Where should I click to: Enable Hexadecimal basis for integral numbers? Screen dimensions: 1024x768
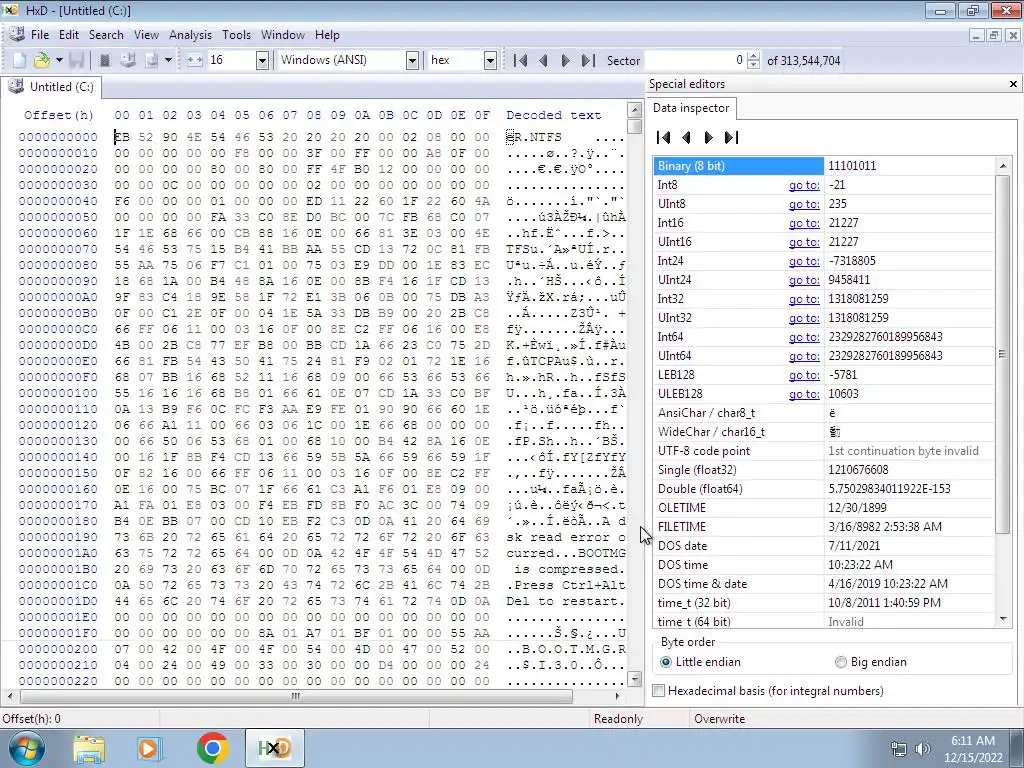[768, 690]
